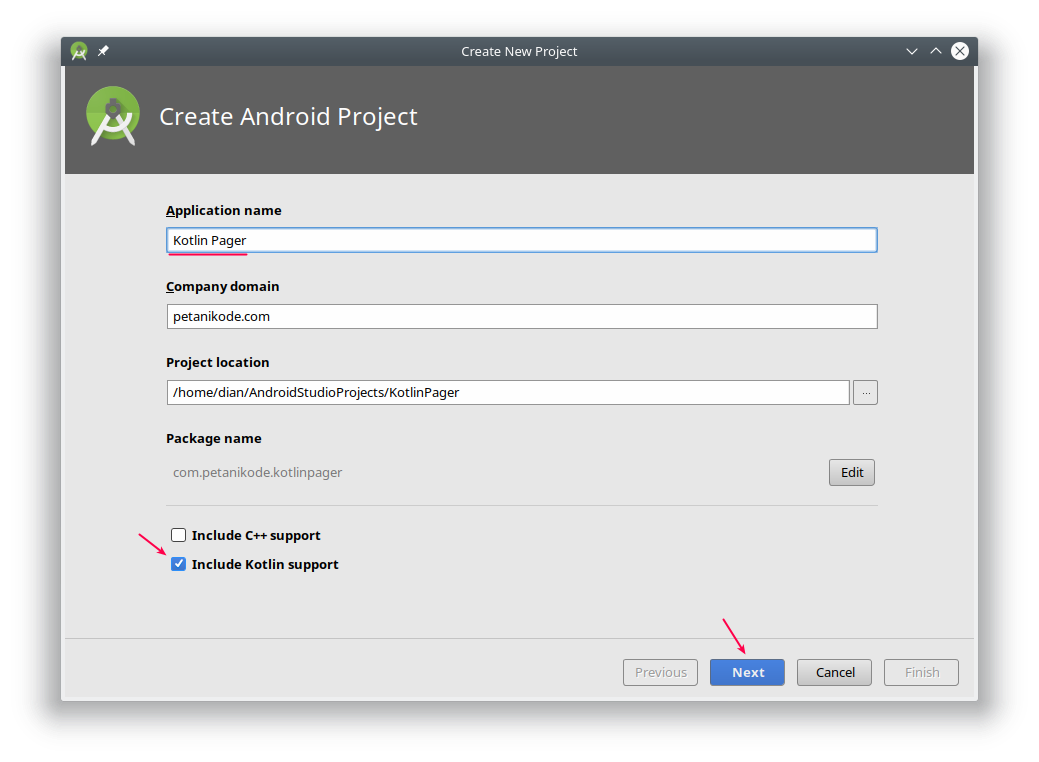This screenshot has height=762, width=1039.
Task: Shade the window using the down chevron
Action: point(911,50)
